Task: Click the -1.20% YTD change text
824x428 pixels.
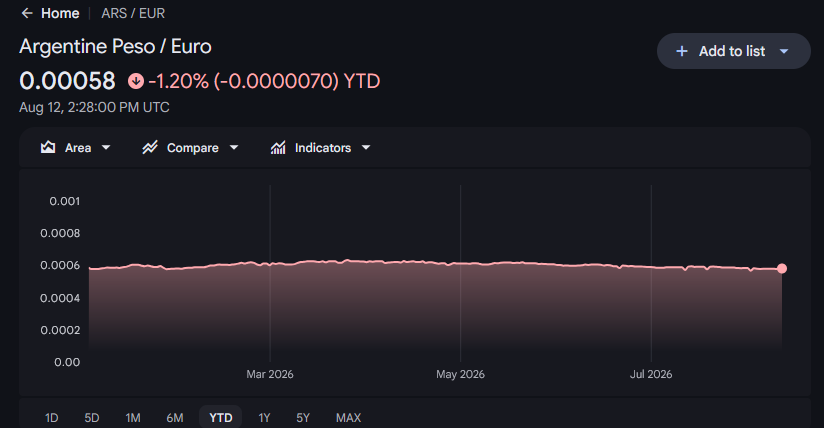Action: click(x=264, y=81)
